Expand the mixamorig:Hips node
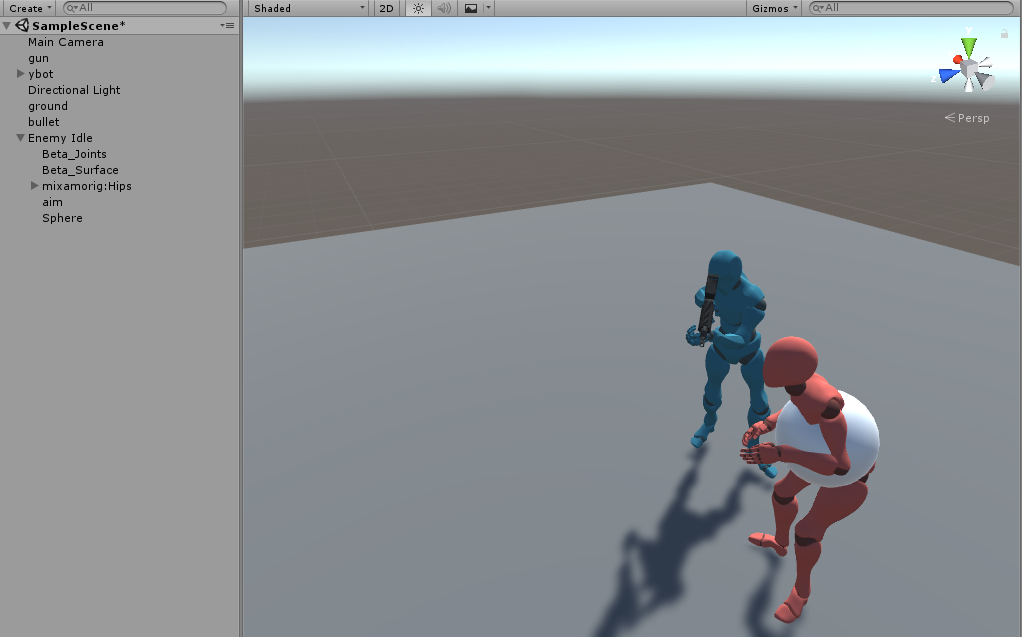The height and width of the screenshot is (637, 1022). pyautogui.click(x=35, y=186)
